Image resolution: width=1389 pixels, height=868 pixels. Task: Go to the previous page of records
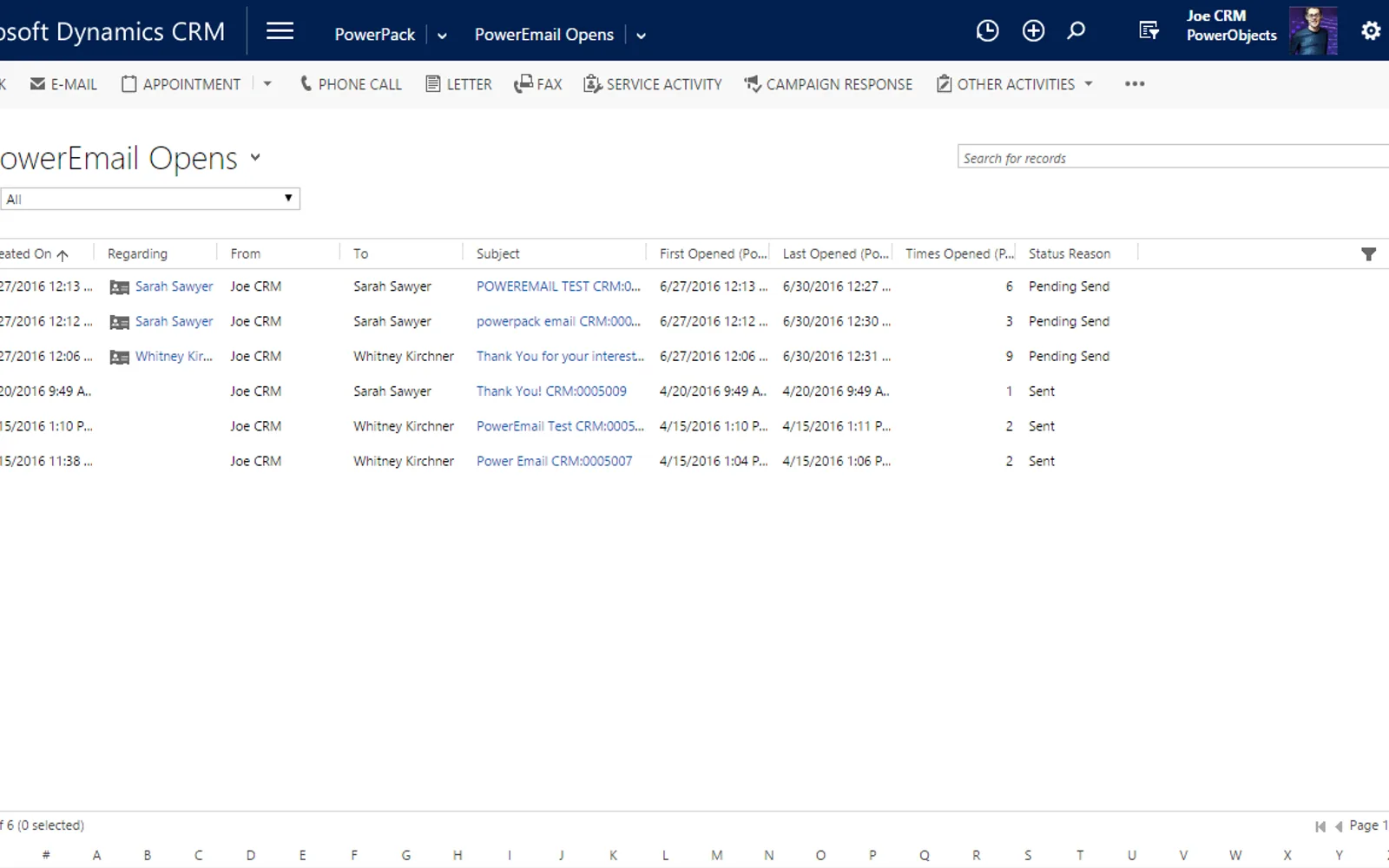pyautogui.click(x=1339, y=826)
